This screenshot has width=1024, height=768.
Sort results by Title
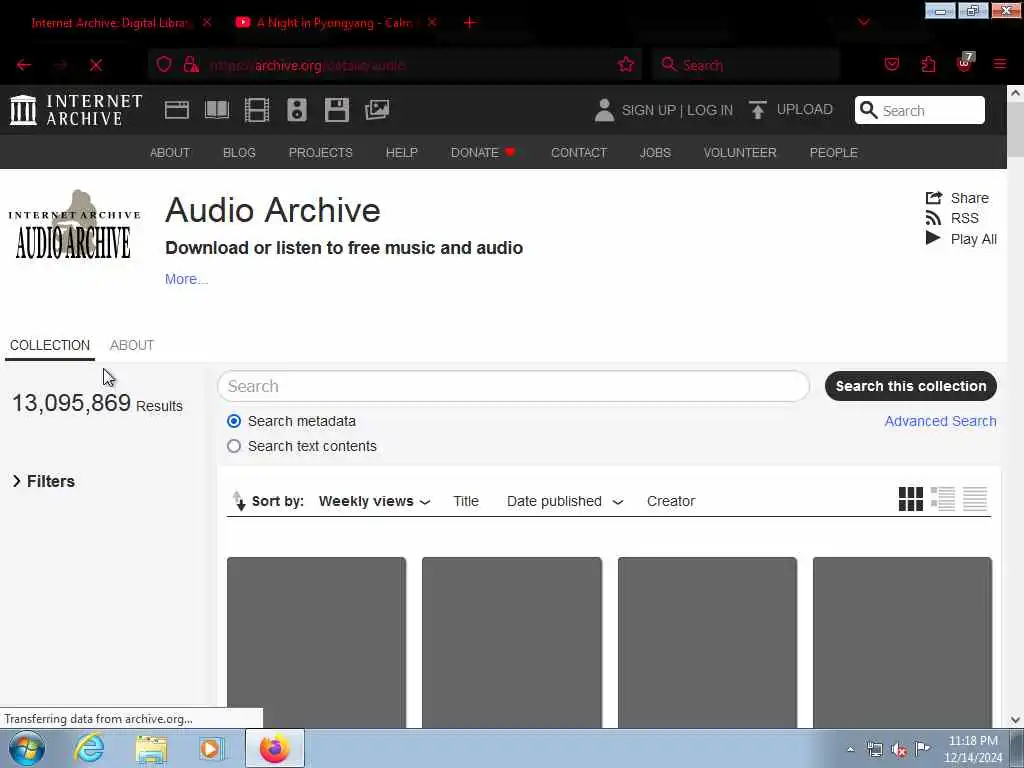466,501
